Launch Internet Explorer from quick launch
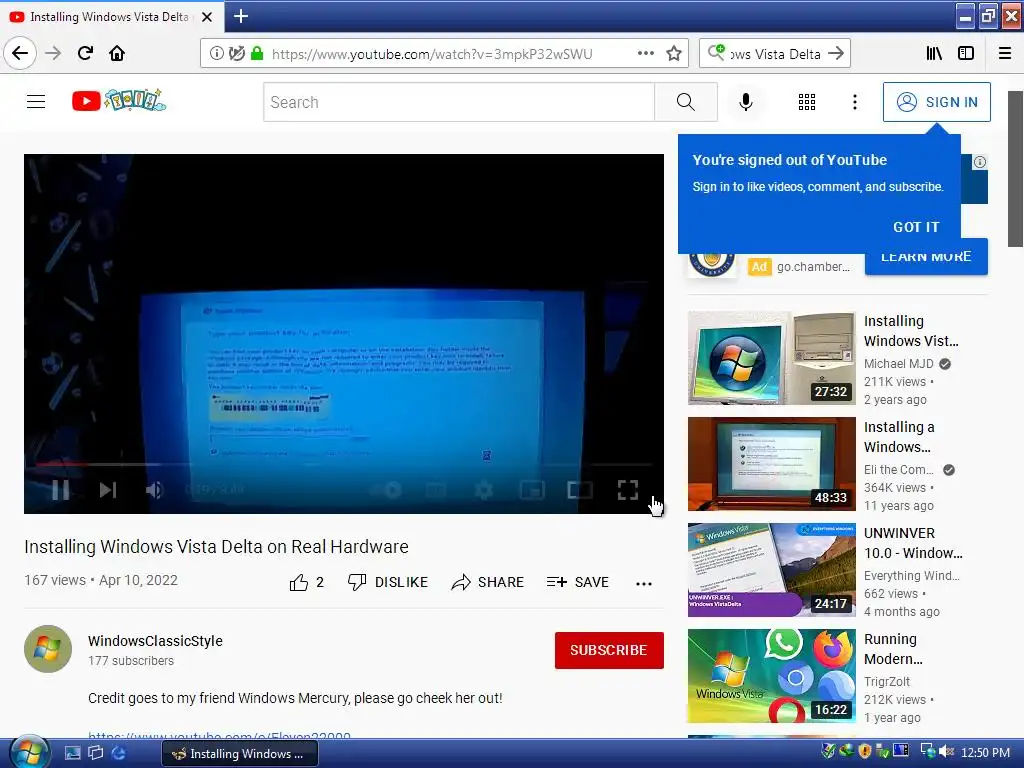Viewport: 1024px width, 768px height. [118, 753]
